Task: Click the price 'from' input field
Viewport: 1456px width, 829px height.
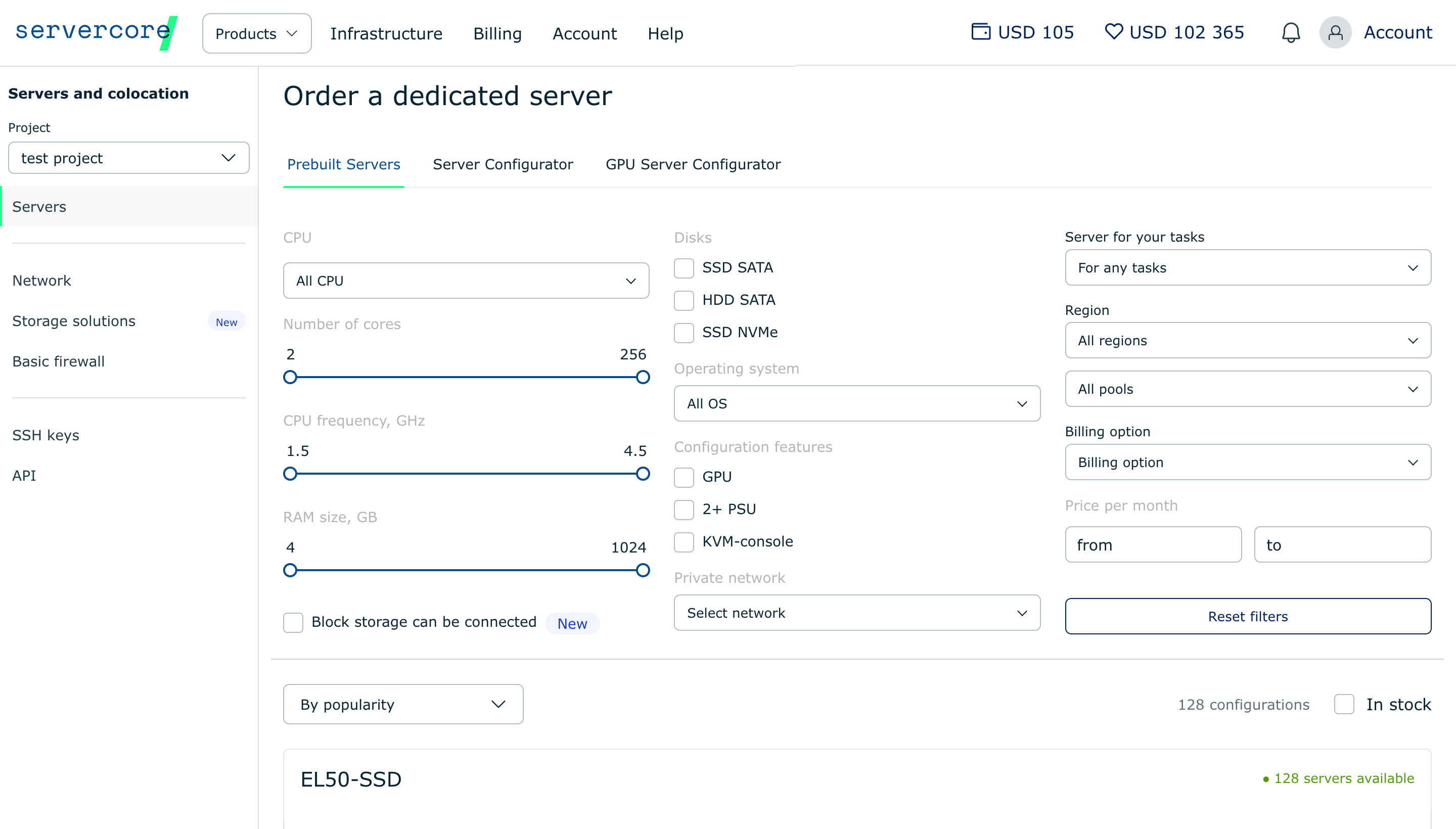Action: pyautogui.click(x=1153, y=545)
